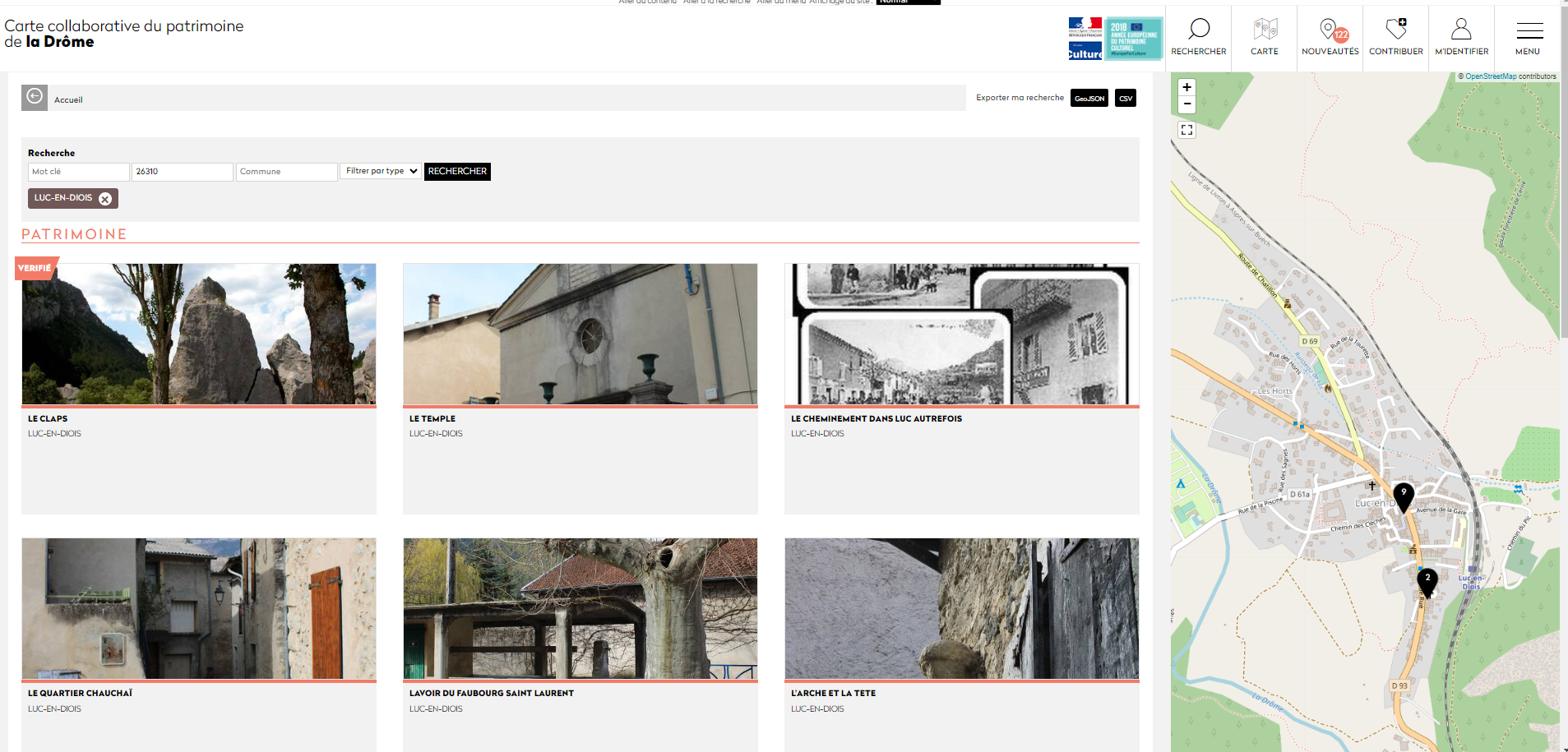Click the LE QUARTIER CHAUCHAÏ title
The image size is (1568, 752).
[80, 694]
